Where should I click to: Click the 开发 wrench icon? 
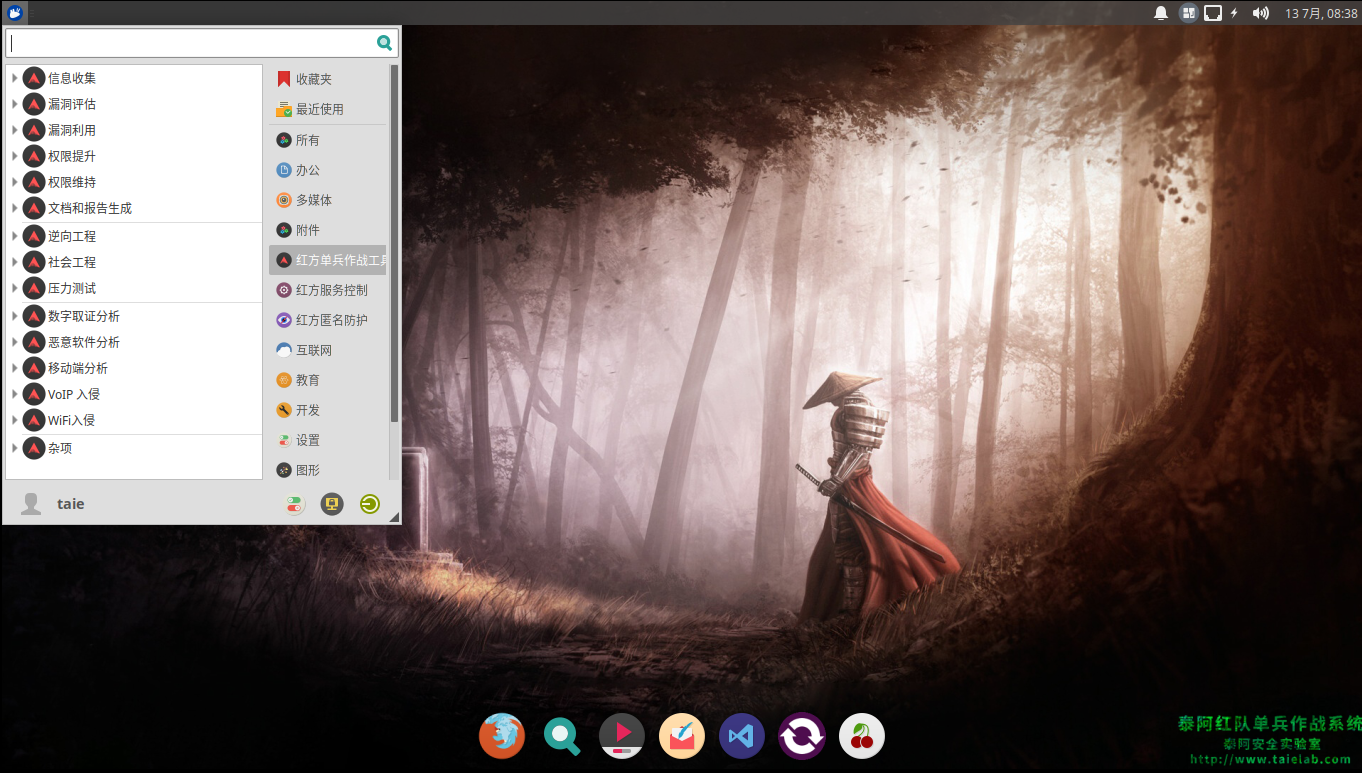pos(284,410)
